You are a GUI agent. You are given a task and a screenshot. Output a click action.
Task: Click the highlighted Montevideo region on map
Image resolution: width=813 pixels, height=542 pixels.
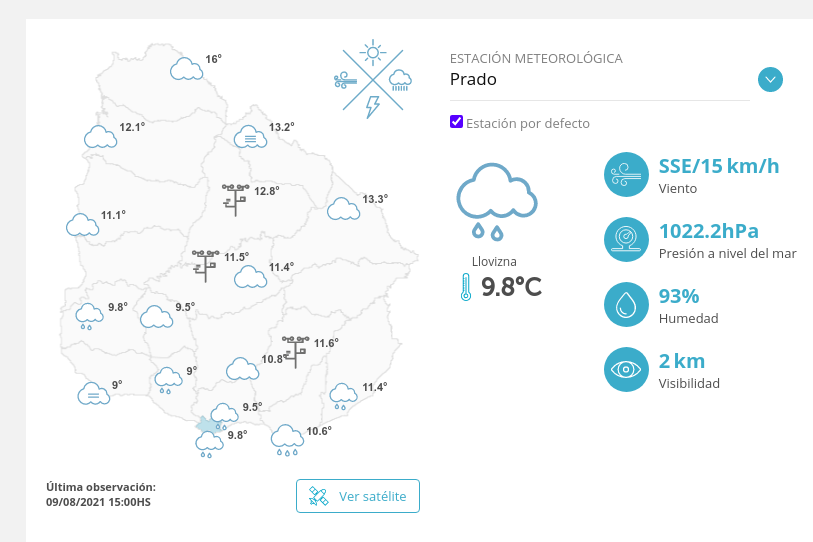[206, 425]
